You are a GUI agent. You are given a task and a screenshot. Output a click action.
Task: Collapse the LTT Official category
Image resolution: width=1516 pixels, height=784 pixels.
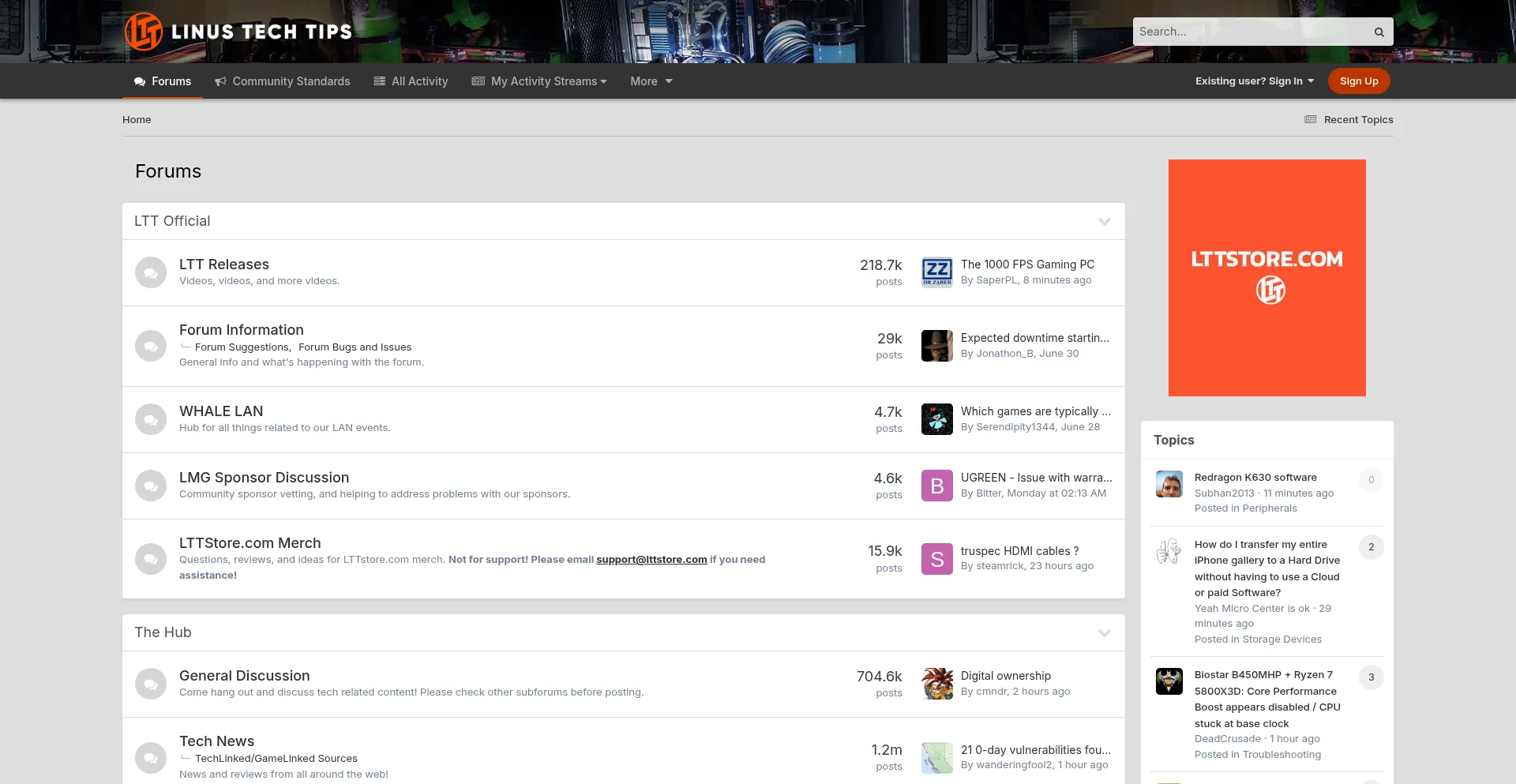pyautogui.click(x=1105, y=222)
